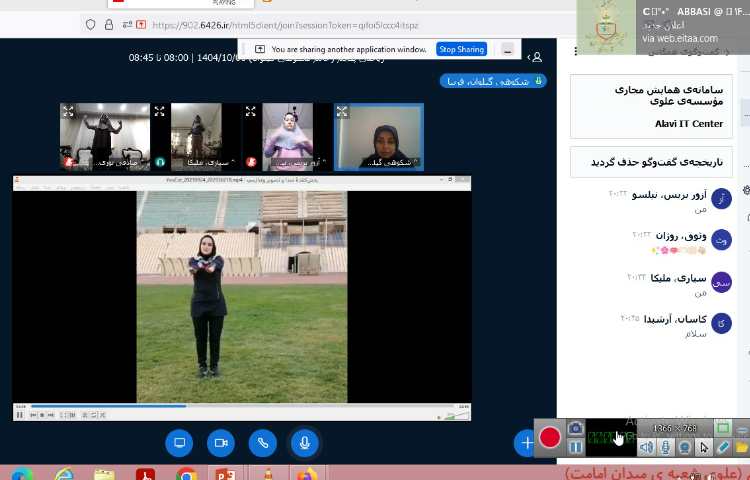Image resolution: width=750 pixels, height=480 pixels.
Task: Click the 1366 × 768 resolution label
Action: (674, 428)
